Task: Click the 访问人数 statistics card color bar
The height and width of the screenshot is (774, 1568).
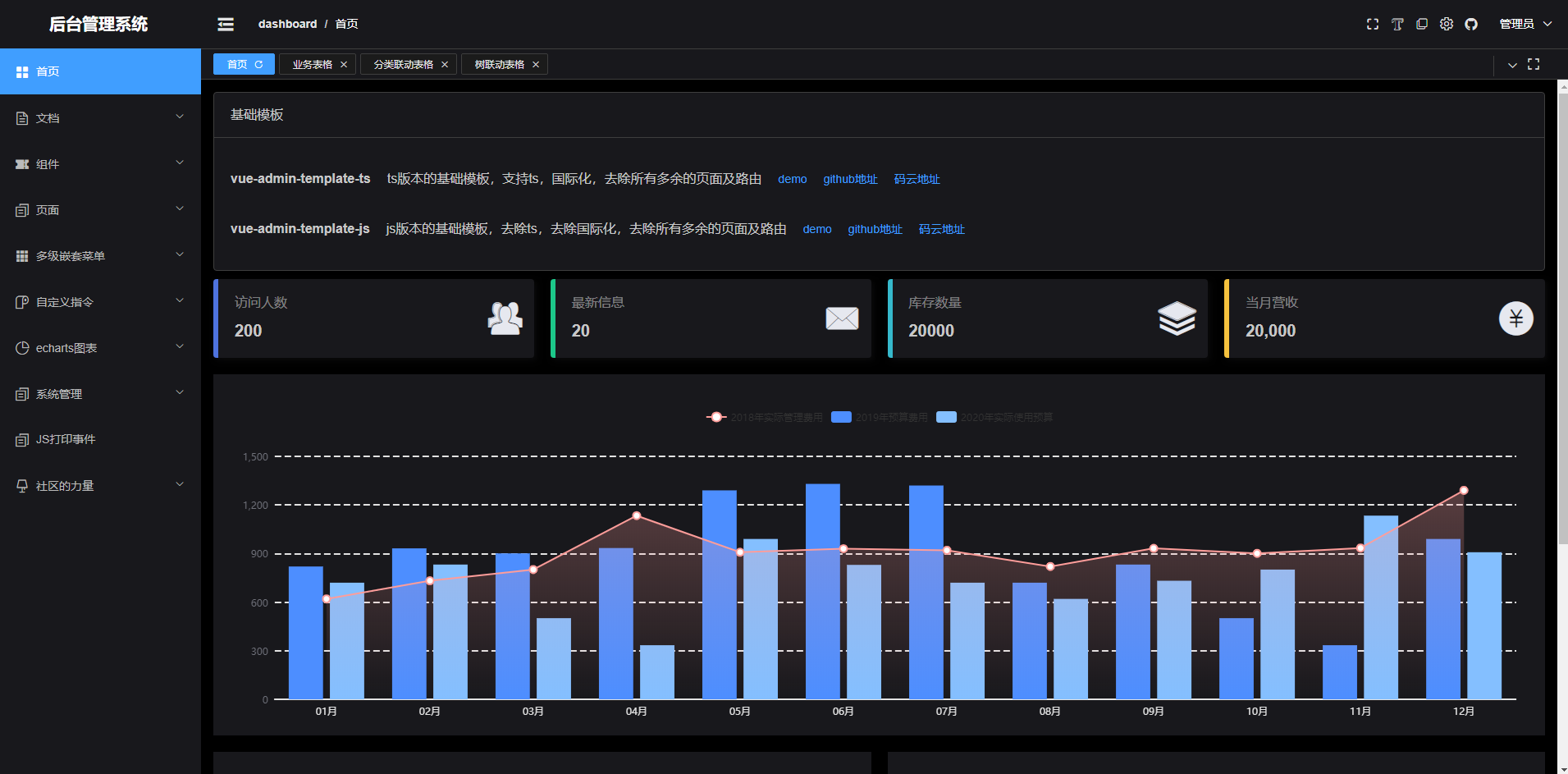Action: tap(214, 318)
